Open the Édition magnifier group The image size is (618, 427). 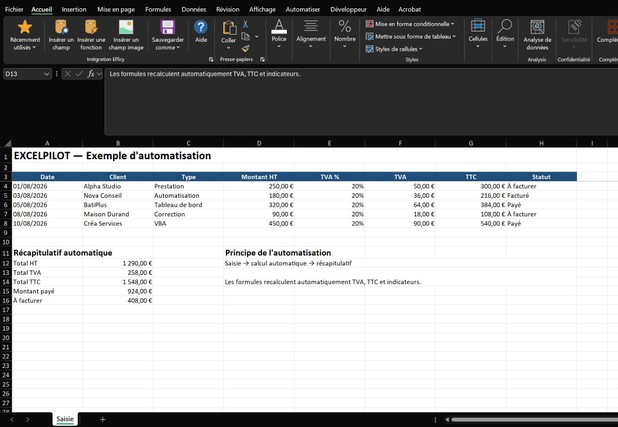(x=505, y=34)
